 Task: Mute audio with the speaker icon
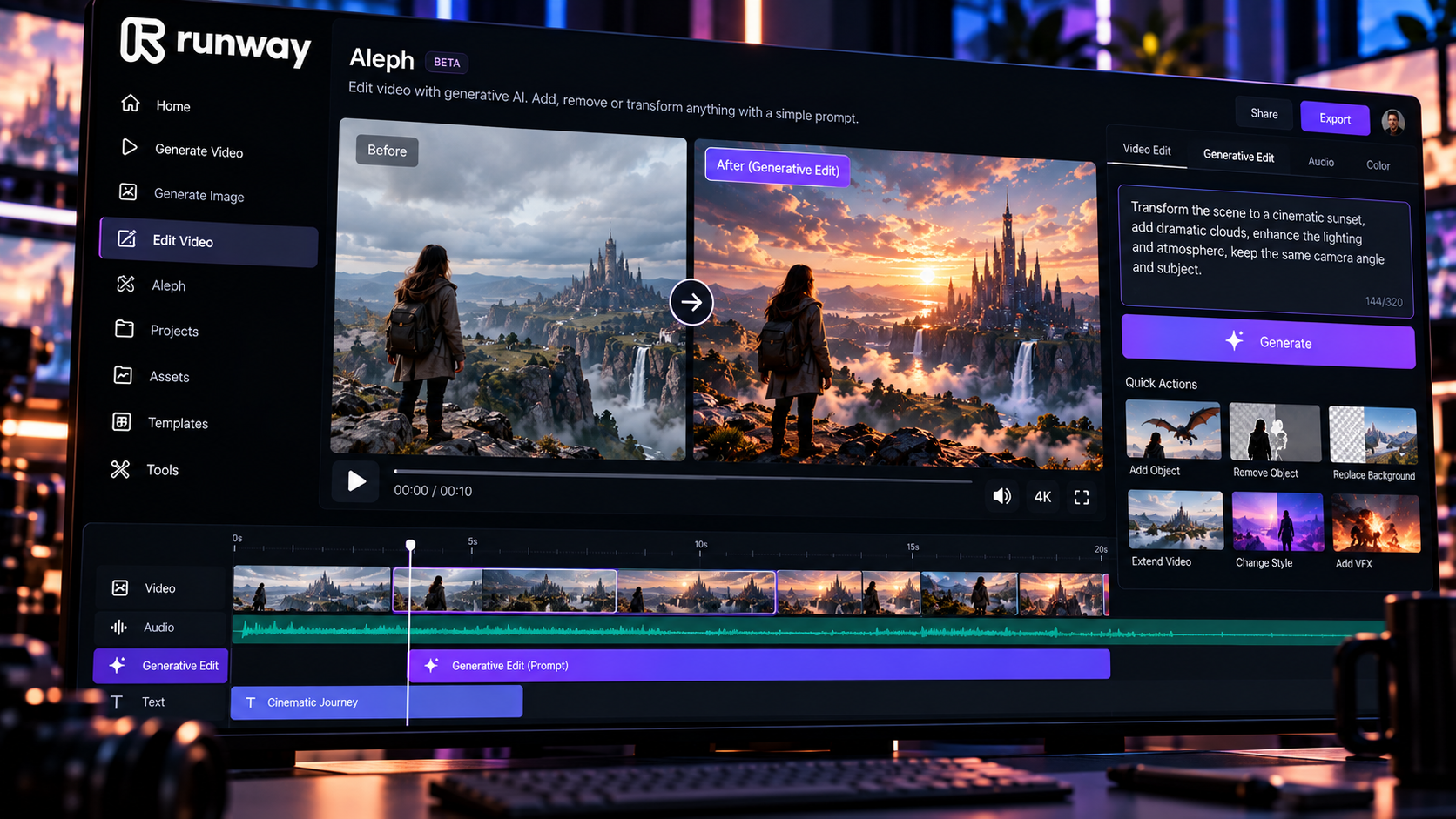tap(1002, 496)
